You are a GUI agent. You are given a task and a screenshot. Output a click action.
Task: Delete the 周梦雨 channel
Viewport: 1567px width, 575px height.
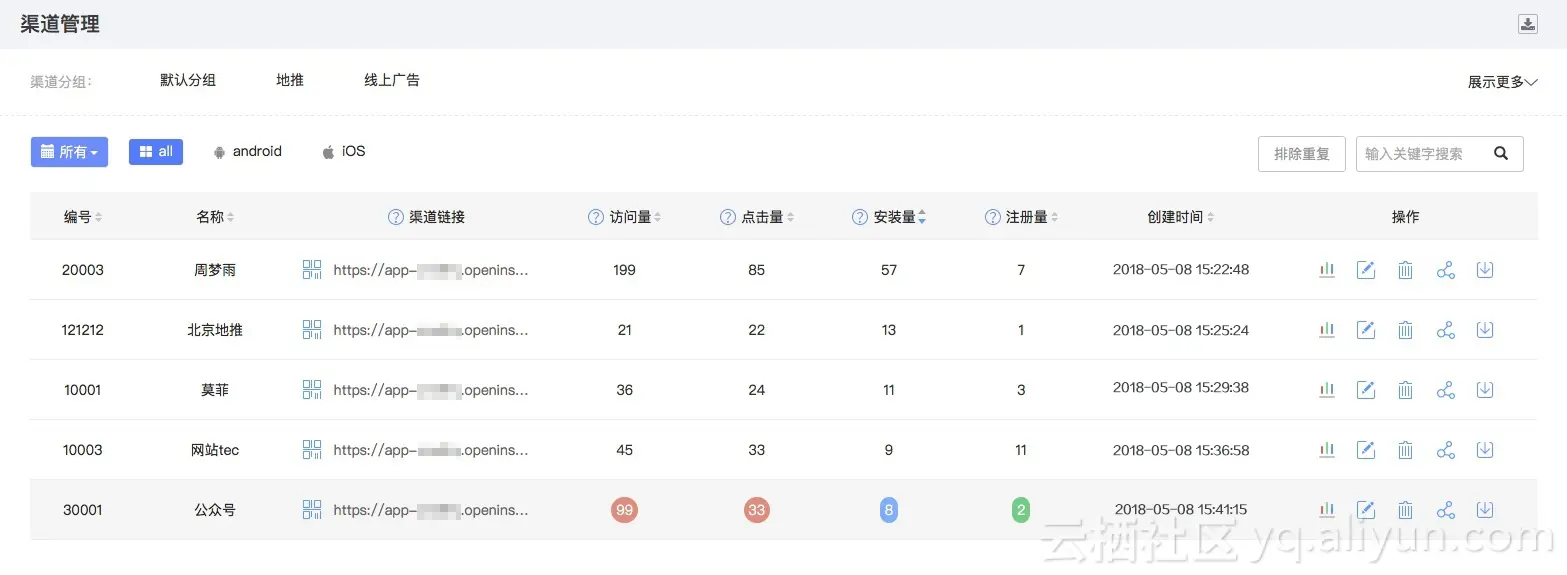pyautogui.click(x=1405, y=270)
